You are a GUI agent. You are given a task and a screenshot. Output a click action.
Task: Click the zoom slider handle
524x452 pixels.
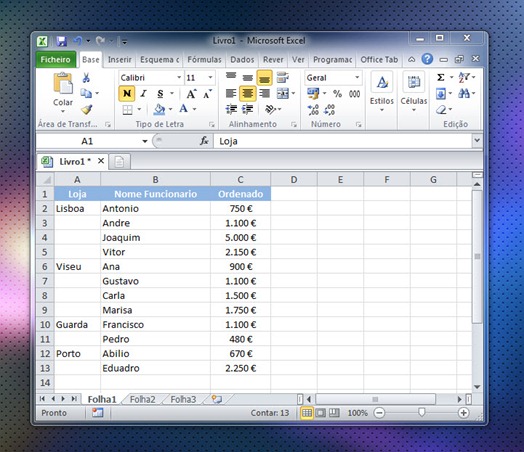[x=421, y=413]
